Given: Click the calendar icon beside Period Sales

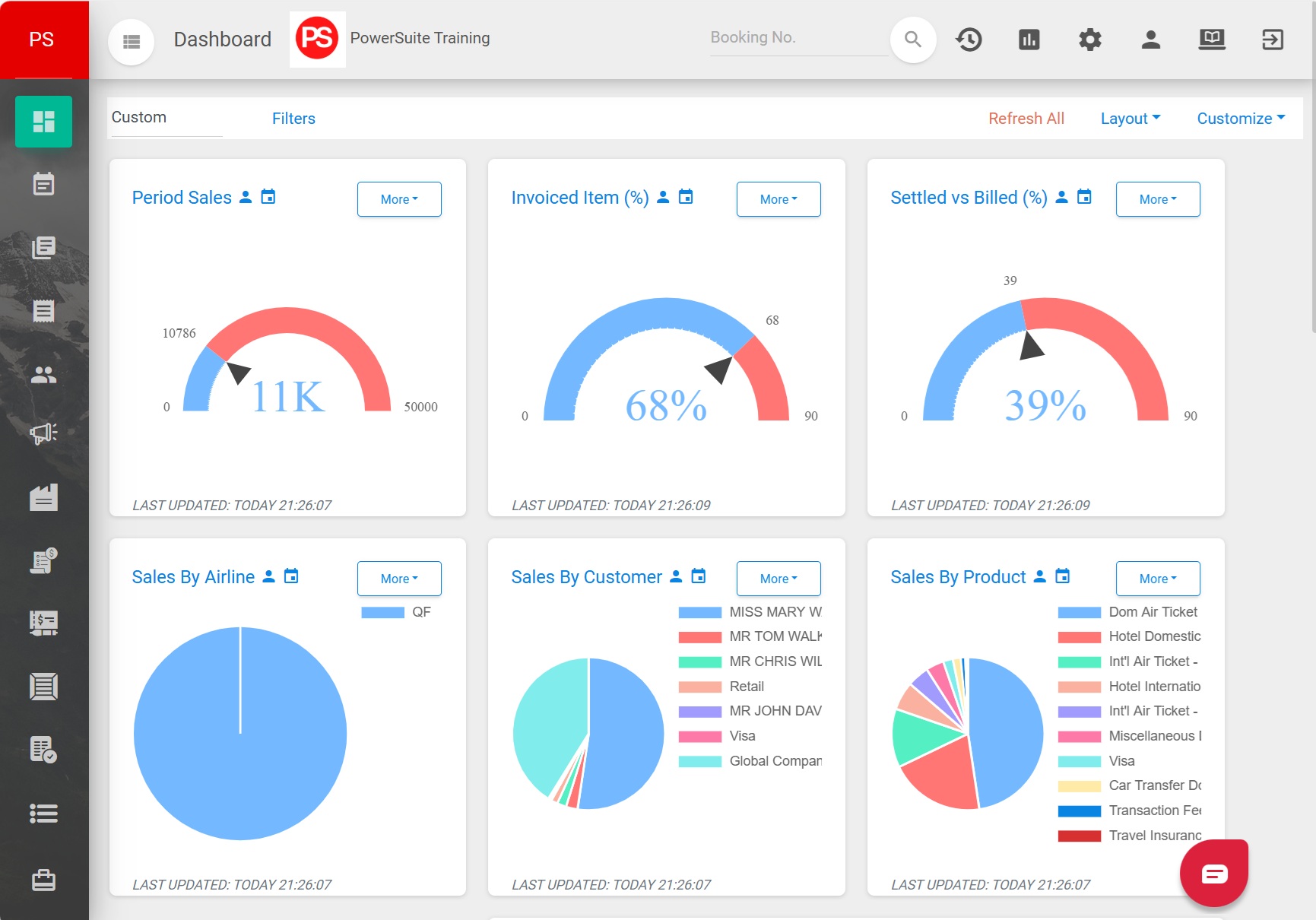Looking at the screenshot, I should [x=268, y=197].
